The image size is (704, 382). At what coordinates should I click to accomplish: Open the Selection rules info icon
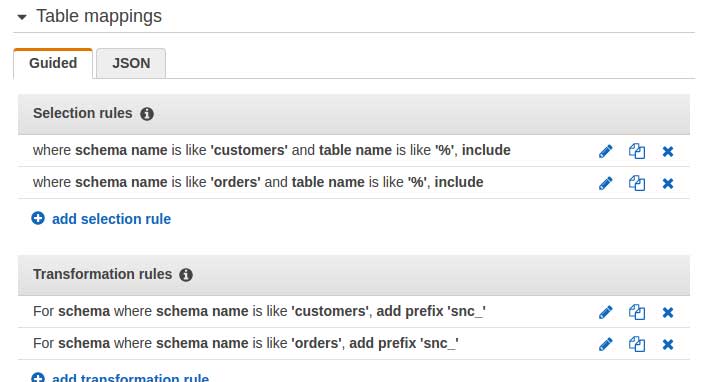(x=147, y=114)
